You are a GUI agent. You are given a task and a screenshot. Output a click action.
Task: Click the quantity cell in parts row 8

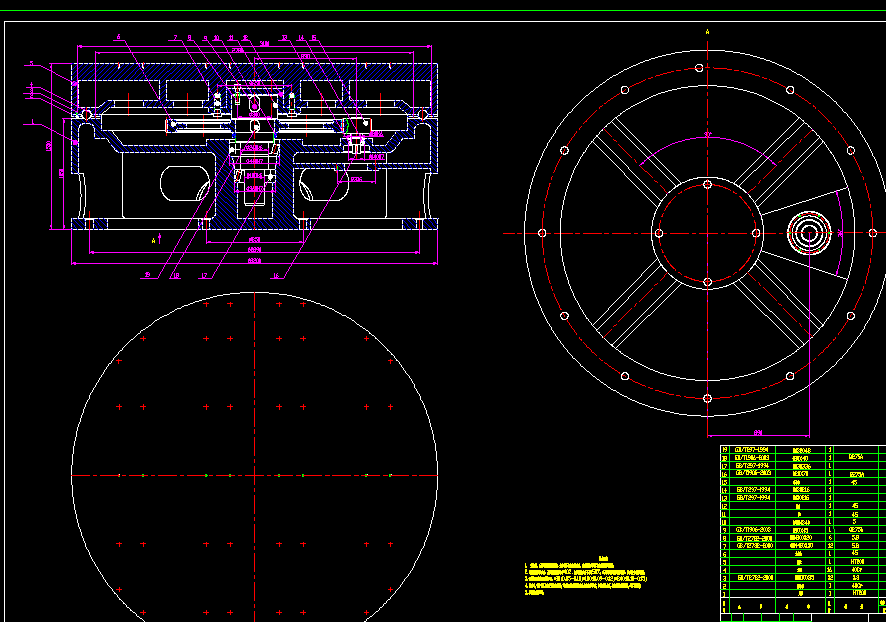click(x=829, y=538)
